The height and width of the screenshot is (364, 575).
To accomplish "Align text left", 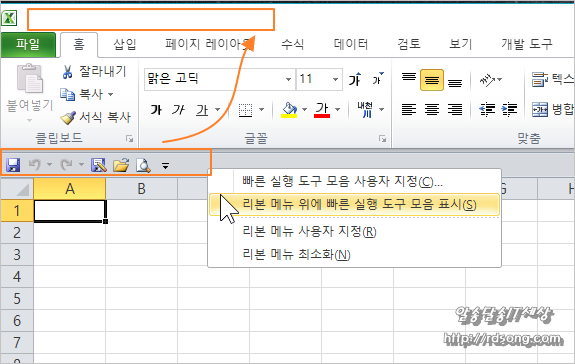I will coord(409,110).
